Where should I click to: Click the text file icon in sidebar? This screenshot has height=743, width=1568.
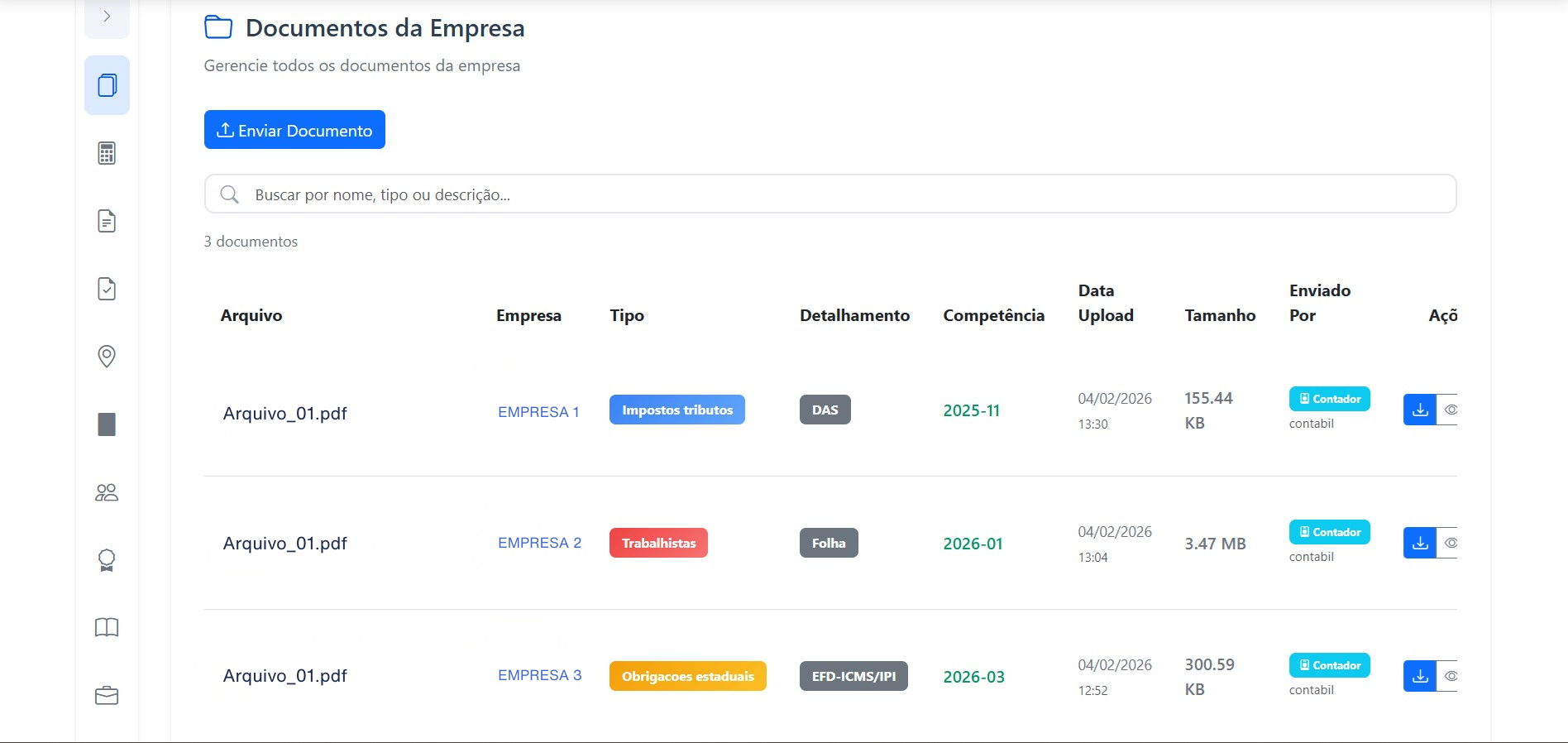pos(107,221)
